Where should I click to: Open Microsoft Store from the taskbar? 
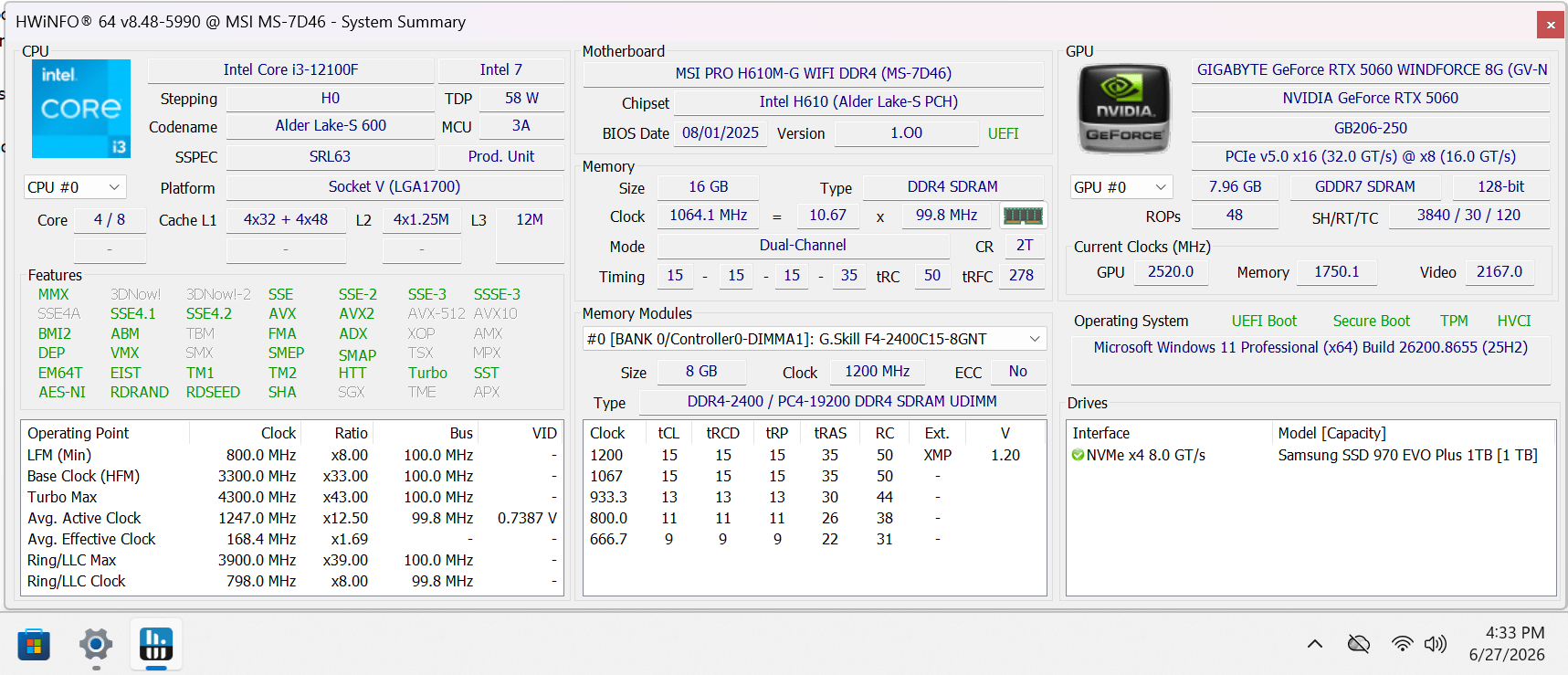[x=34, y=645]
